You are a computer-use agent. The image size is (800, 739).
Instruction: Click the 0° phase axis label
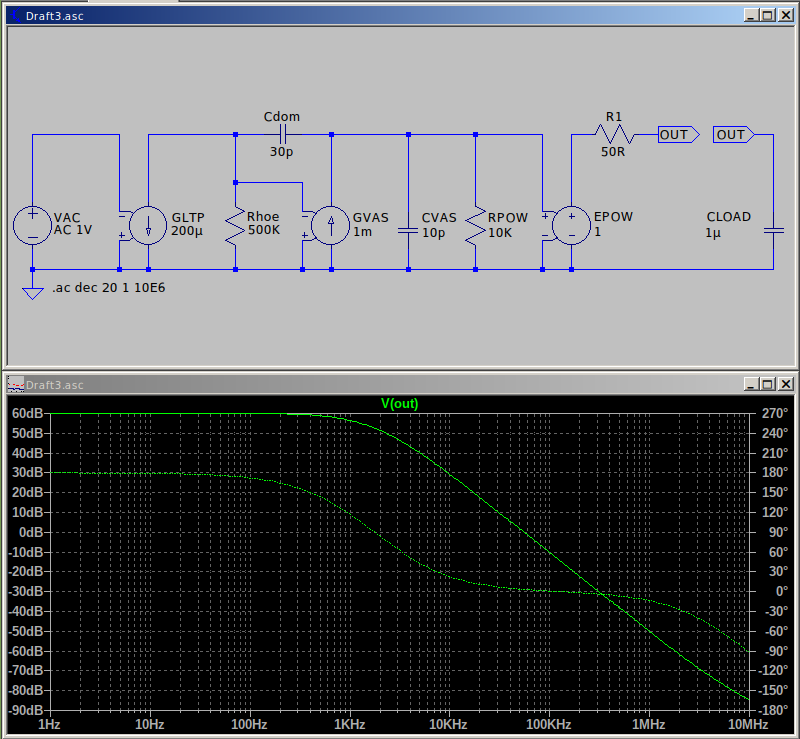point(782,592)
